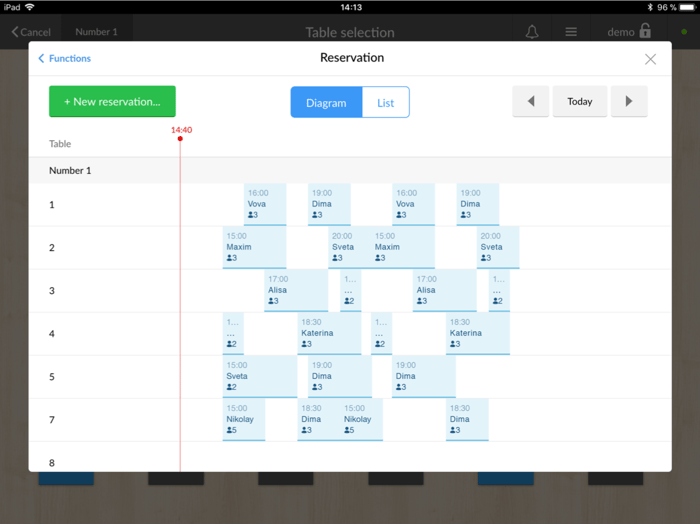Open Vova's first 16:00 reservation on table 1

(x=265, y=204)
